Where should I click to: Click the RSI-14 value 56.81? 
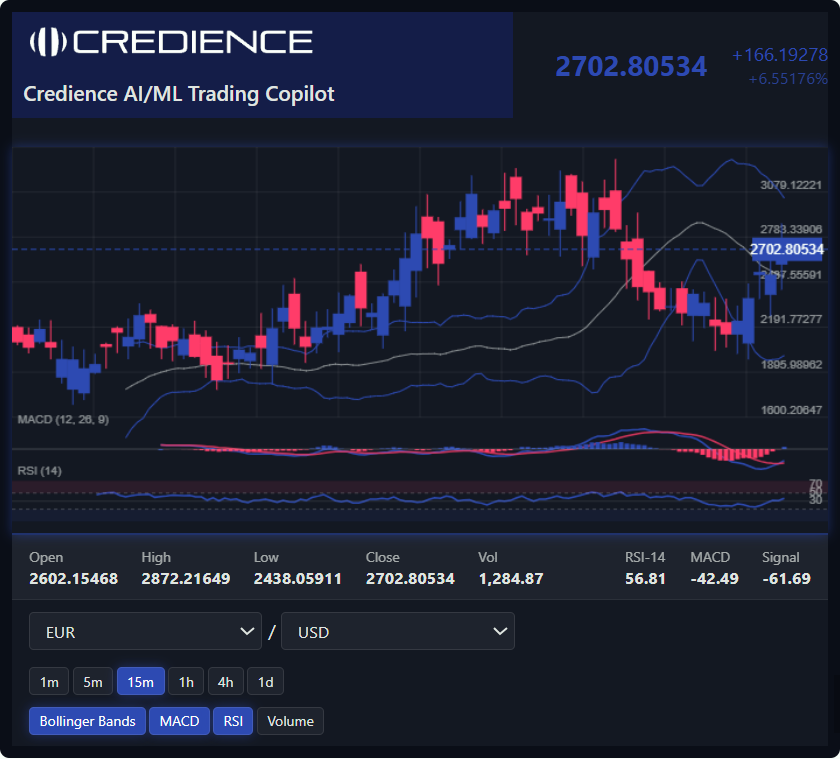click(645, 578)
